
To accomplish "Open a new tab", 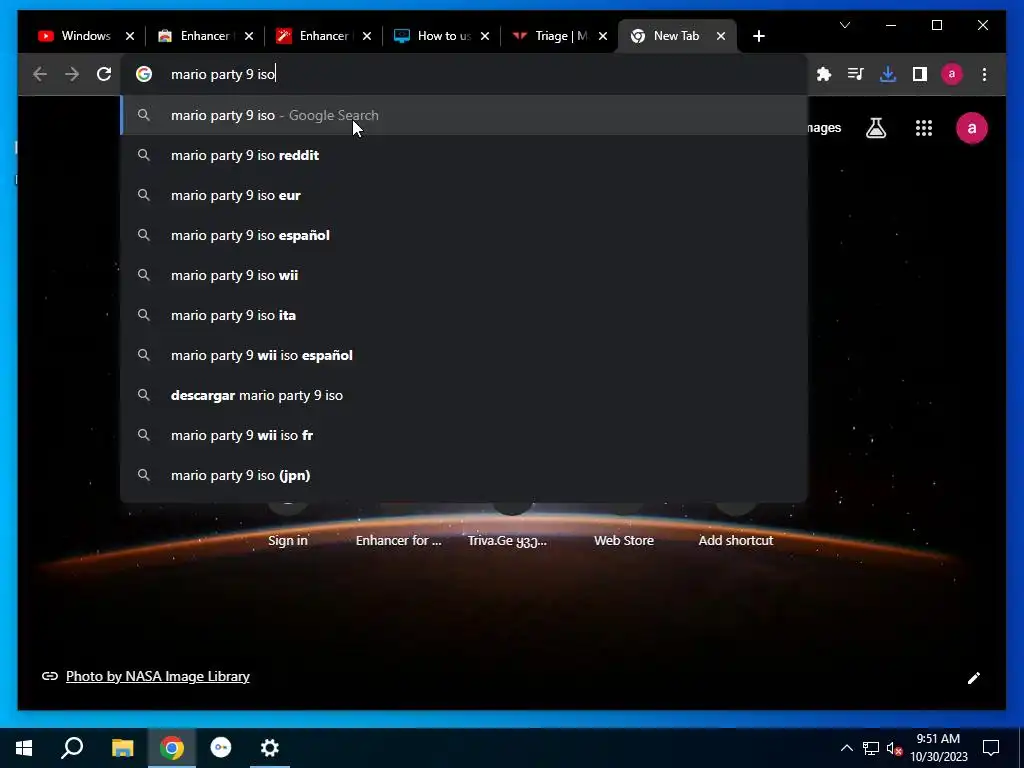I will click(758, 37).
